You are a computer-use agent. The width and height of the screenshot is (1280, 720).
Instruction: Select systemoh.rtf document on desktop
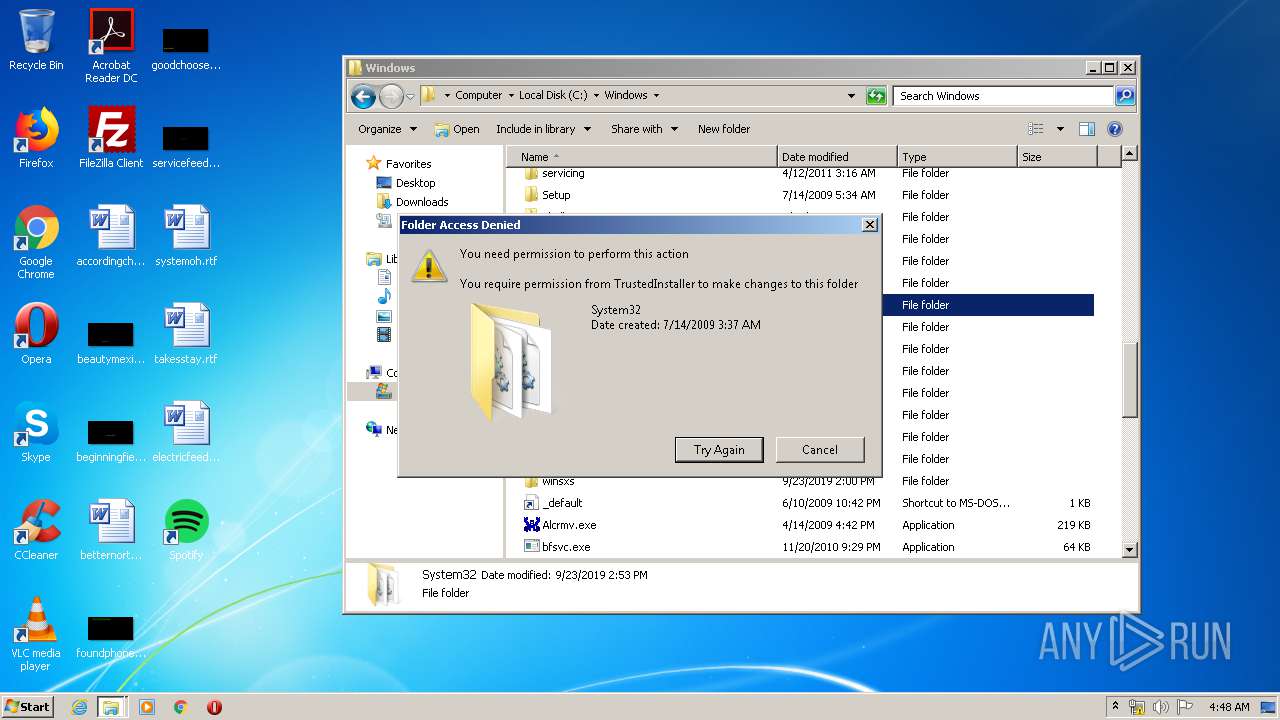click(186, 236)
